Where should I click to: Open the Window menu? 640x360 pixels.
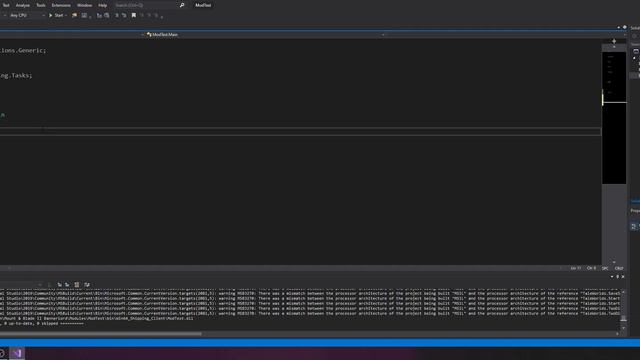tap(84, 5)
